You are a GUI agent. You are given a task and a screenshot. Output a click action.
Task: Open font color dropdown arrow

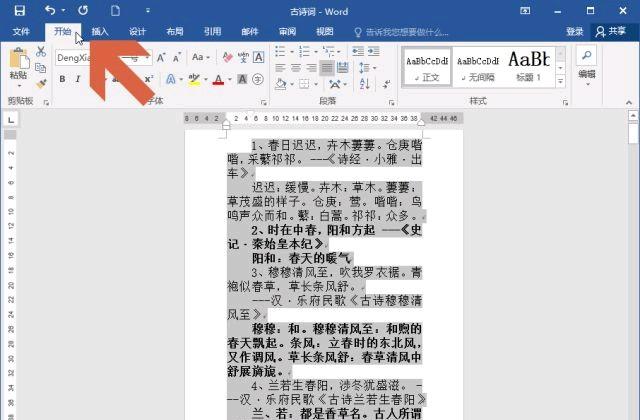[230, 79]
